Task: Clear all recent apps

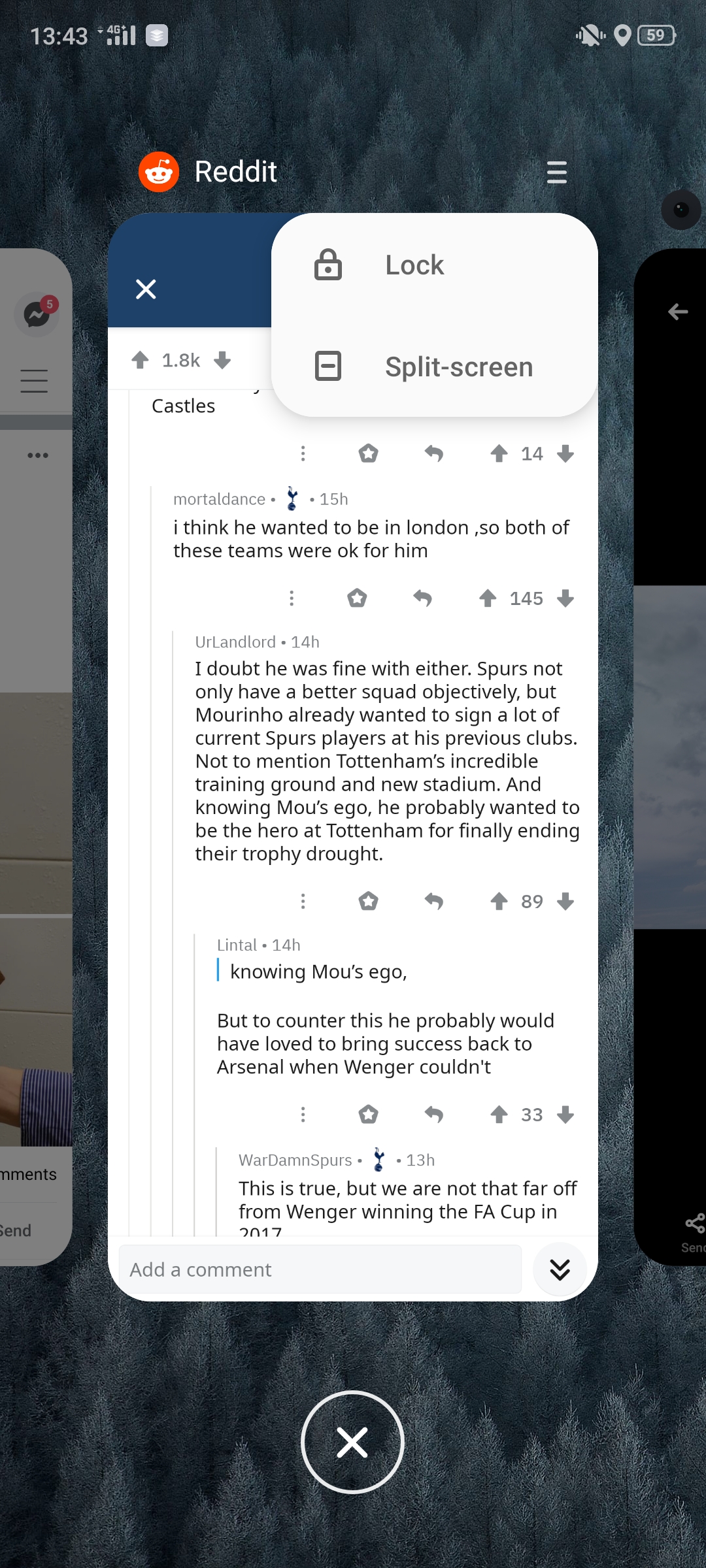Action: pyautogui.click(x=352, y=1442)
